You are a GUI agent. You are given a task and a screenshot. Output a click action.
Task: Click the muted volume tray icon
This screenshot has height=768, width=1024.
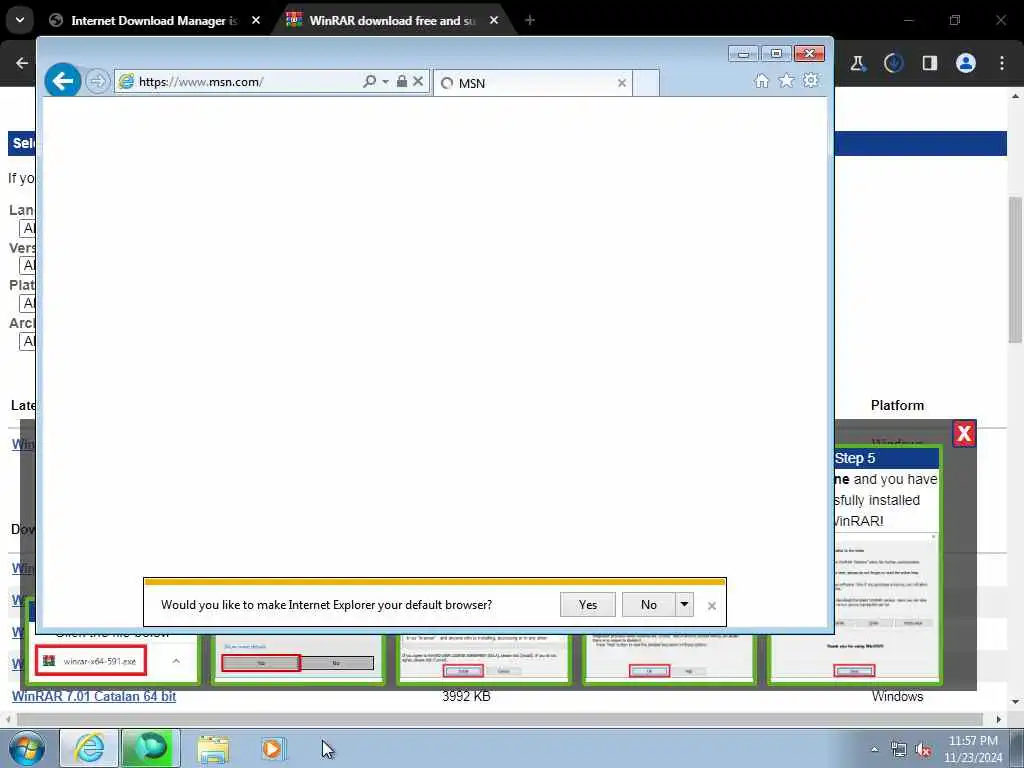tap(923, 750)
